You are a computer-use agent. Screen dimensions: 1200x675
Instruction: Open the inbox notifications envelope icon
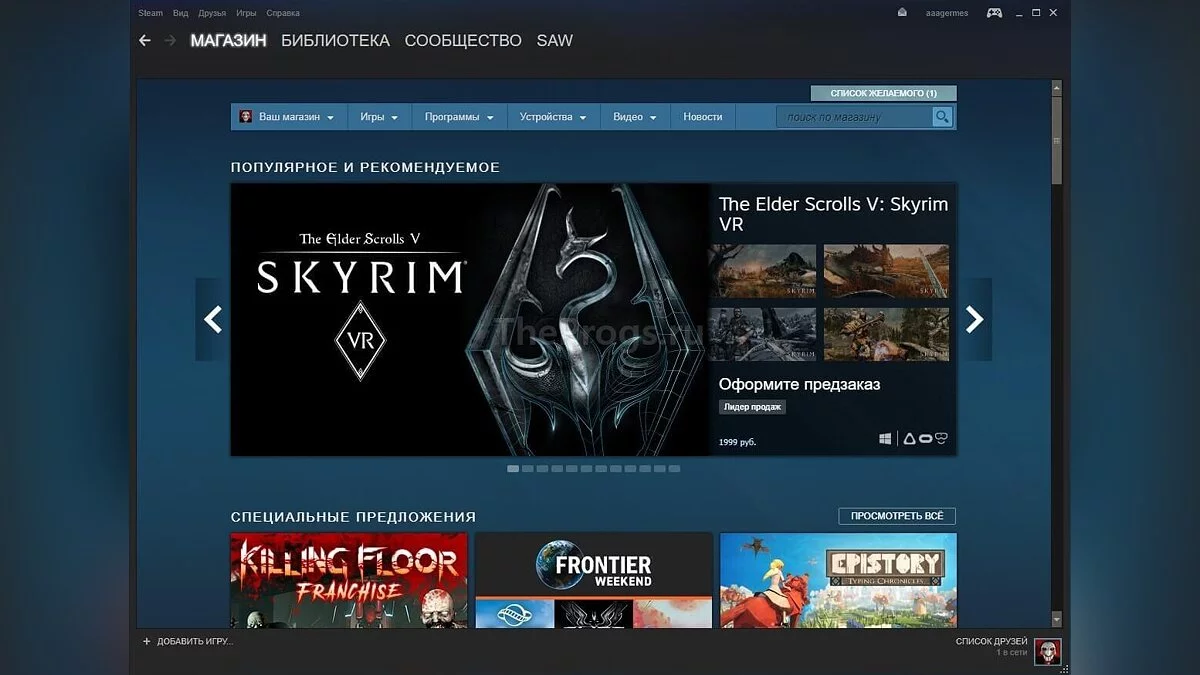point(903,13)
